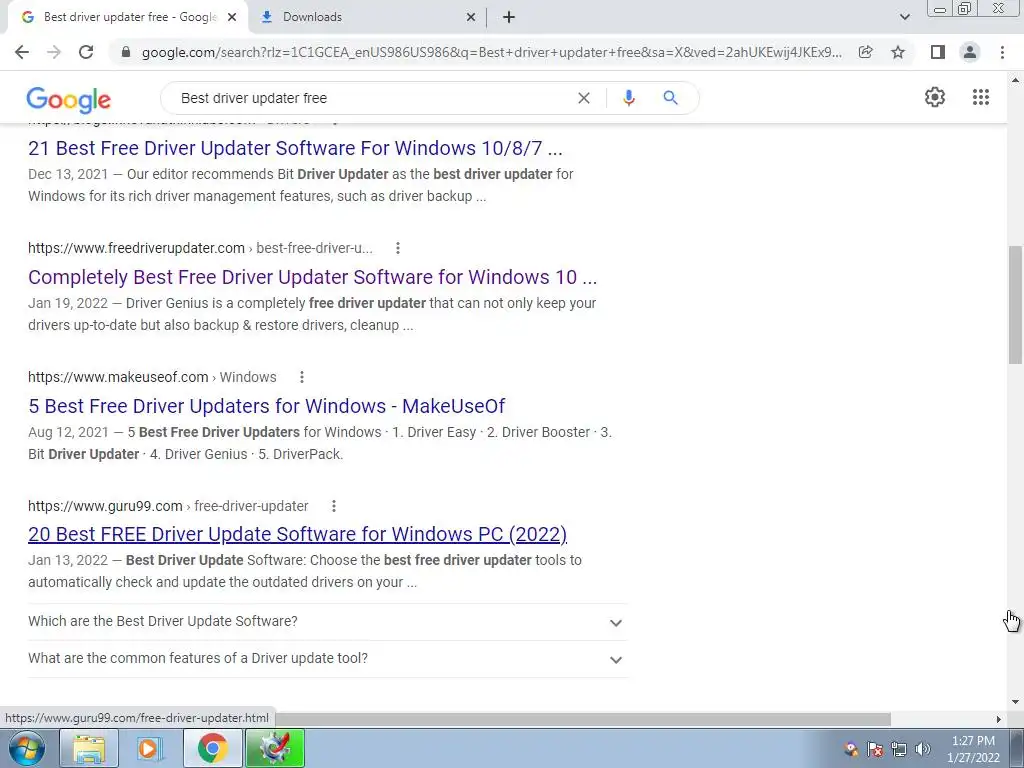This screenshot has width=1024, height=768.
Task: Open '21 Best Free Driver Updater Software' result
Action: click(x=295, y=148)
